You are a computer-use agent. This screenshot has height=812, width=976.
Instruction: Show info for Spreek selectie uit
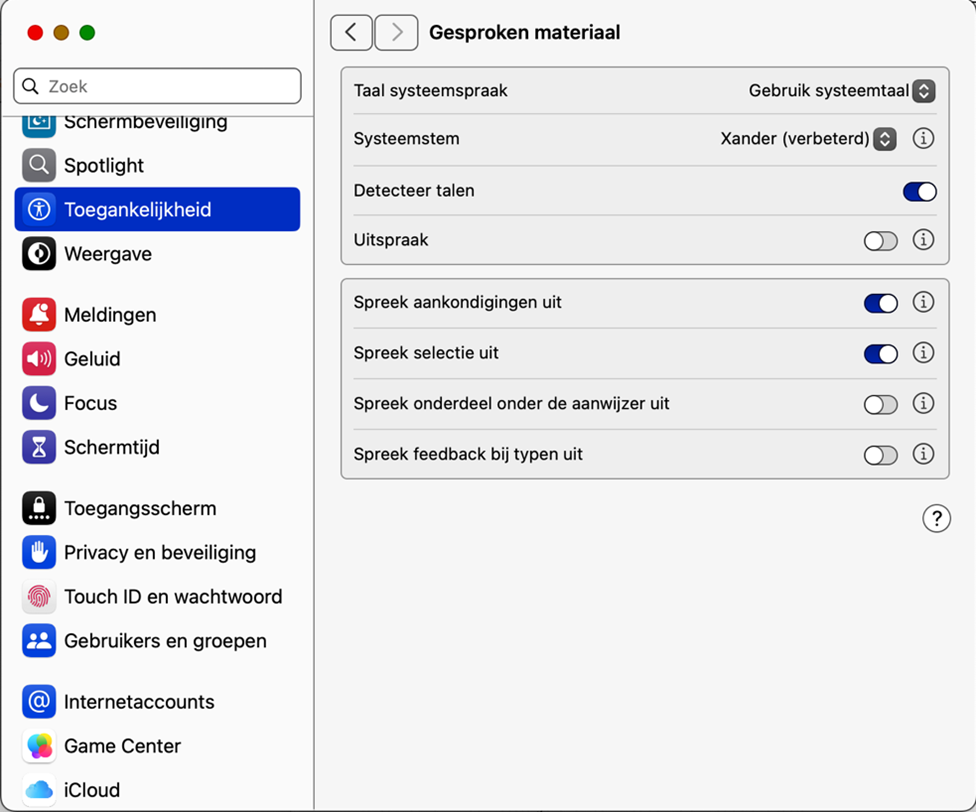pos(923,353)
